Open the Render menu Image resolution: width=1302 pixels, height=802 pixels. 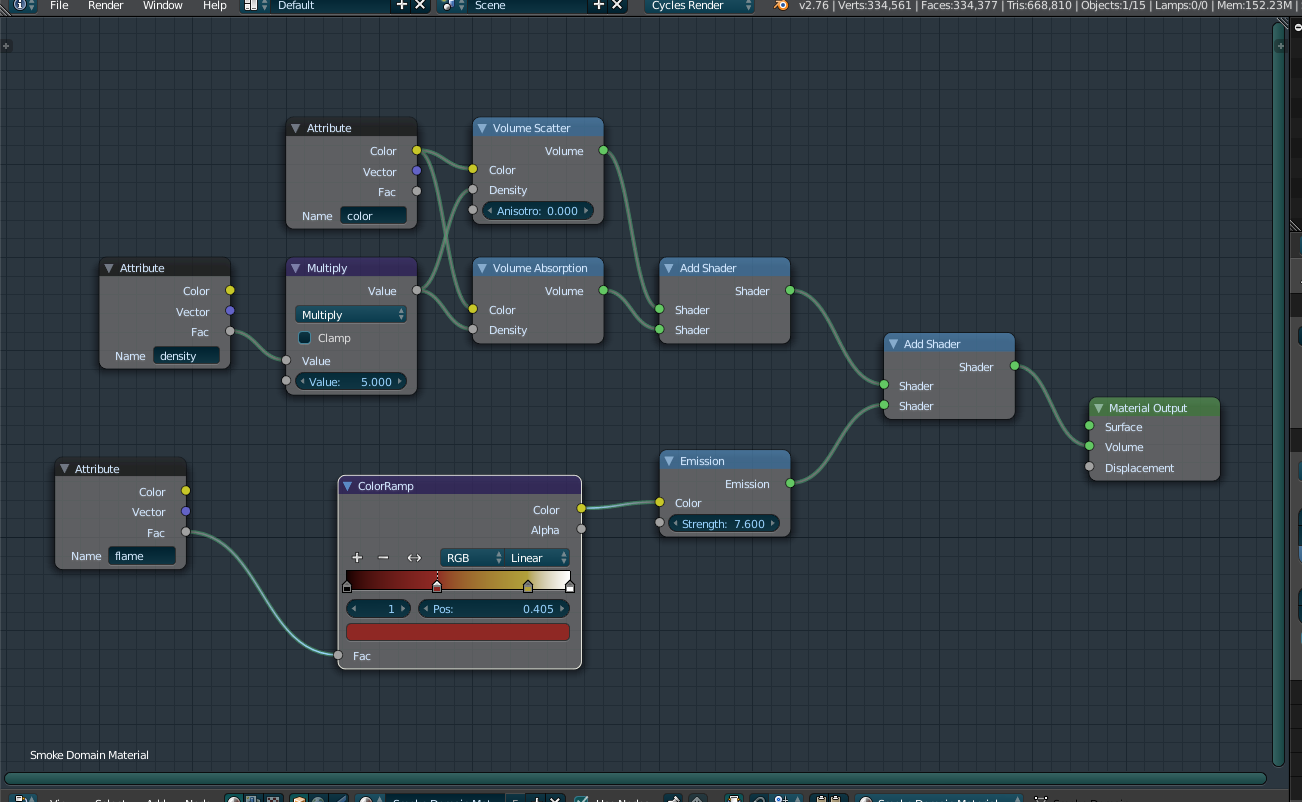106,5
